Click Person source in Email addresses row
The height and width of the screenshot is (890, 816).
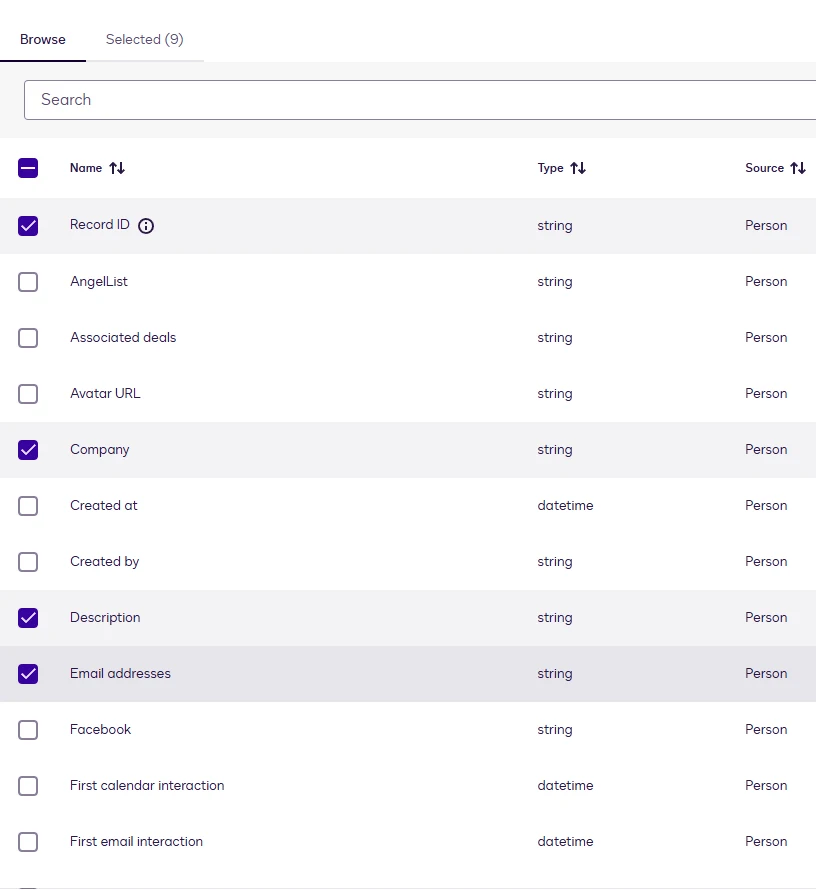(766, 674)
